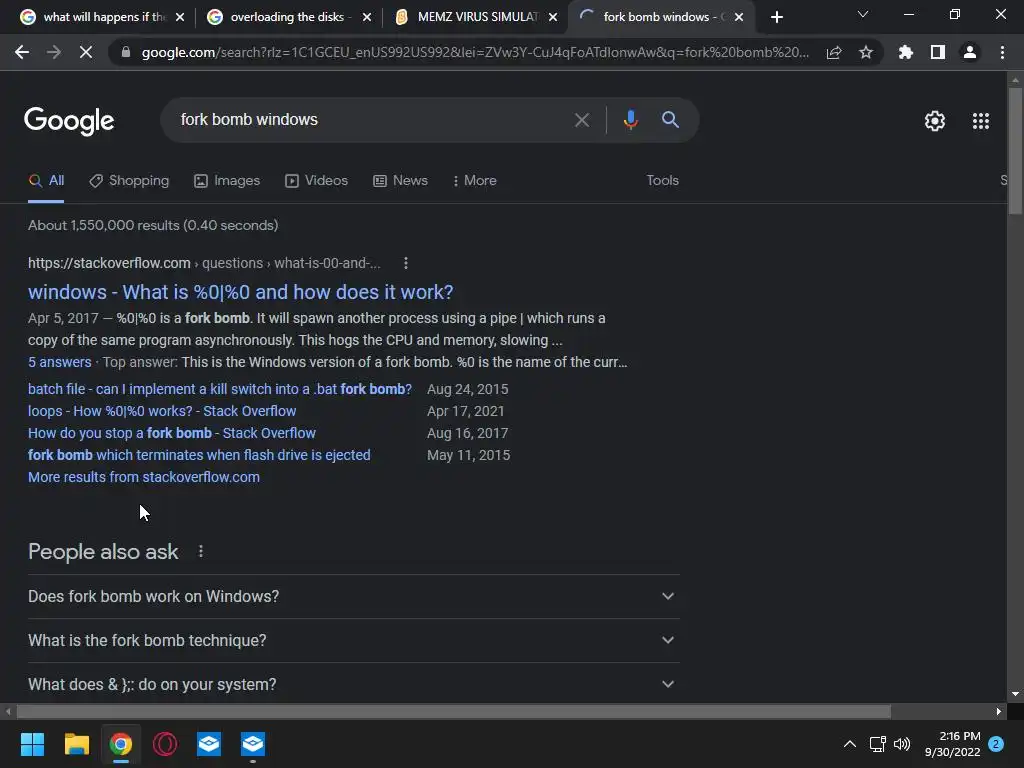Close the 'overloading the disks' tab
Viewport: 1024px width, 768px height.
click(367, 17)
